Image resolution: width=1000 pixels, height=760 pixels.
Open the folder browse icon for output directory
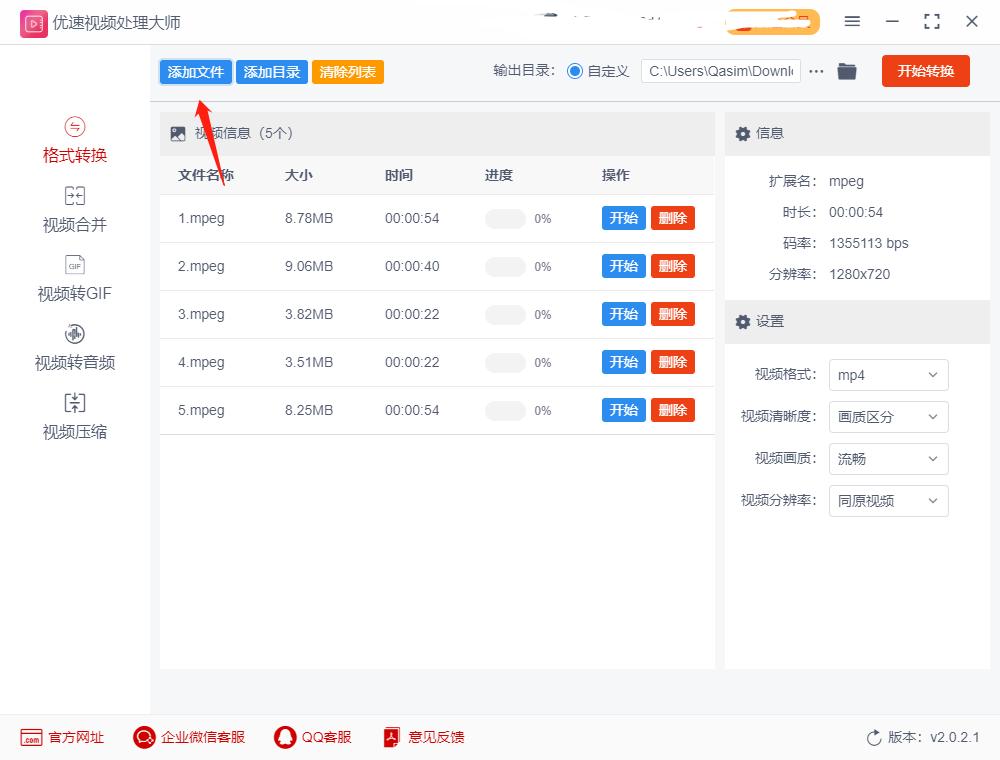click(847, 71)
